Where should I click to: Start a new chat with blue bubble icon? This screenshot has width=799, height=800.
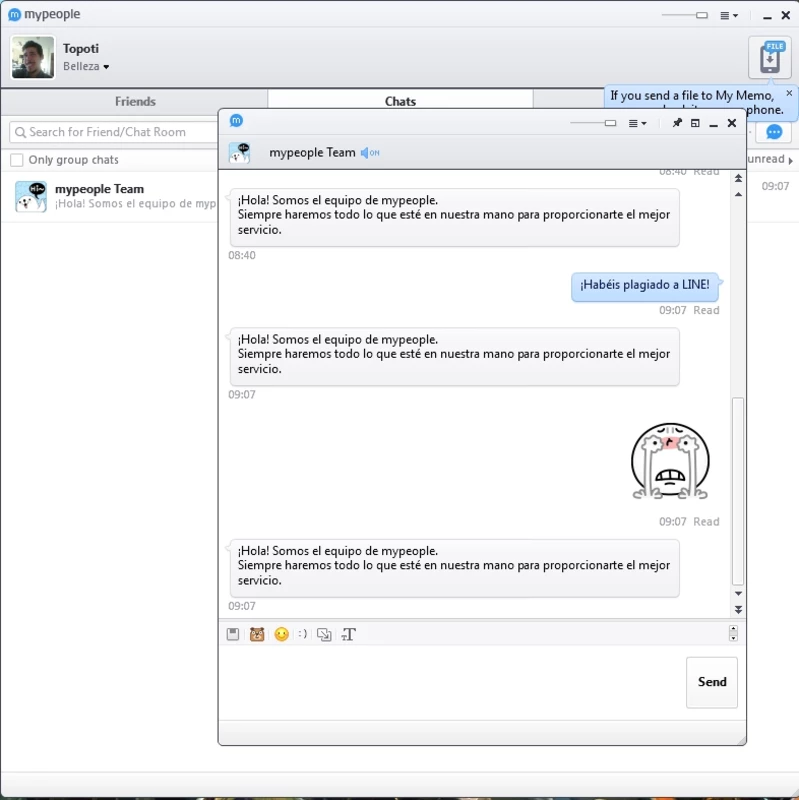[774, 132]
